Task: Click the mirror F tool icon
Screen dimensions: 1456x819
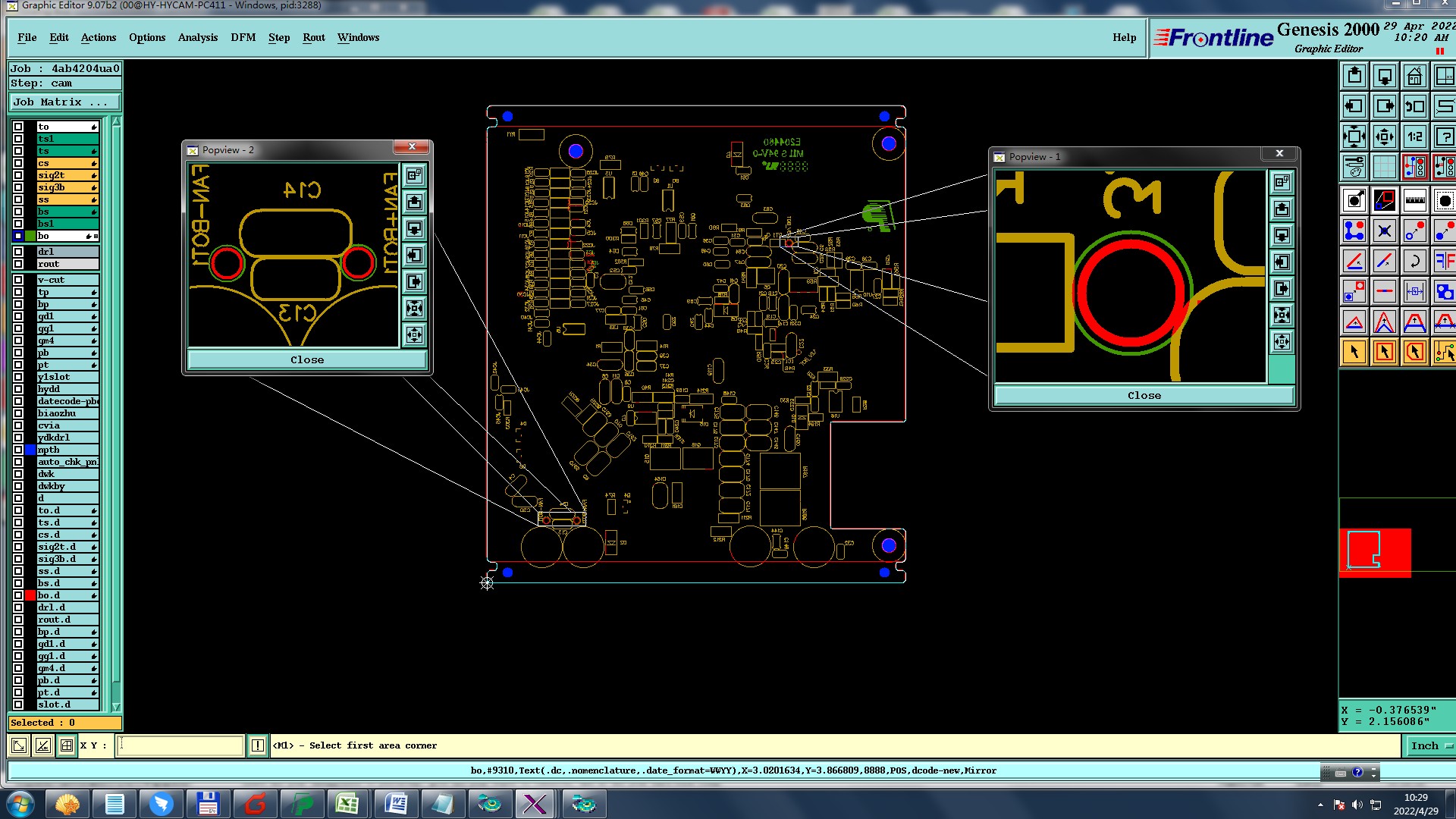Action: (x=1445, y=261)
